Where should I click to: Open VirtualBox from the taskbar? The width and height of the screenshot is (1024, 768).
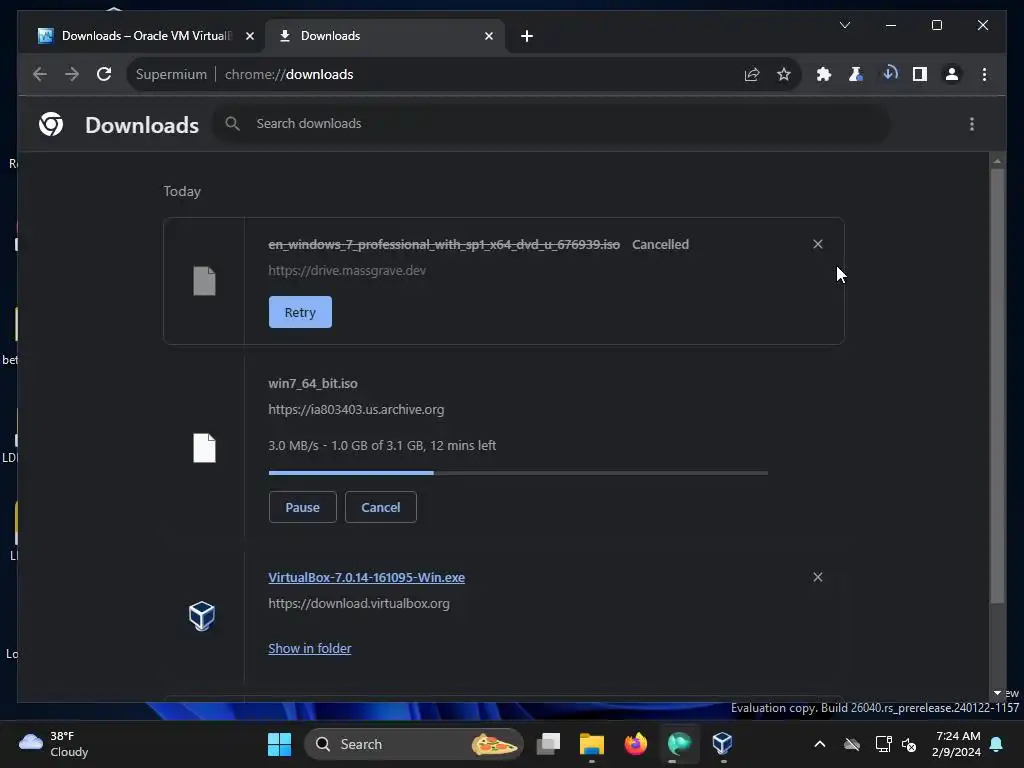722,744
